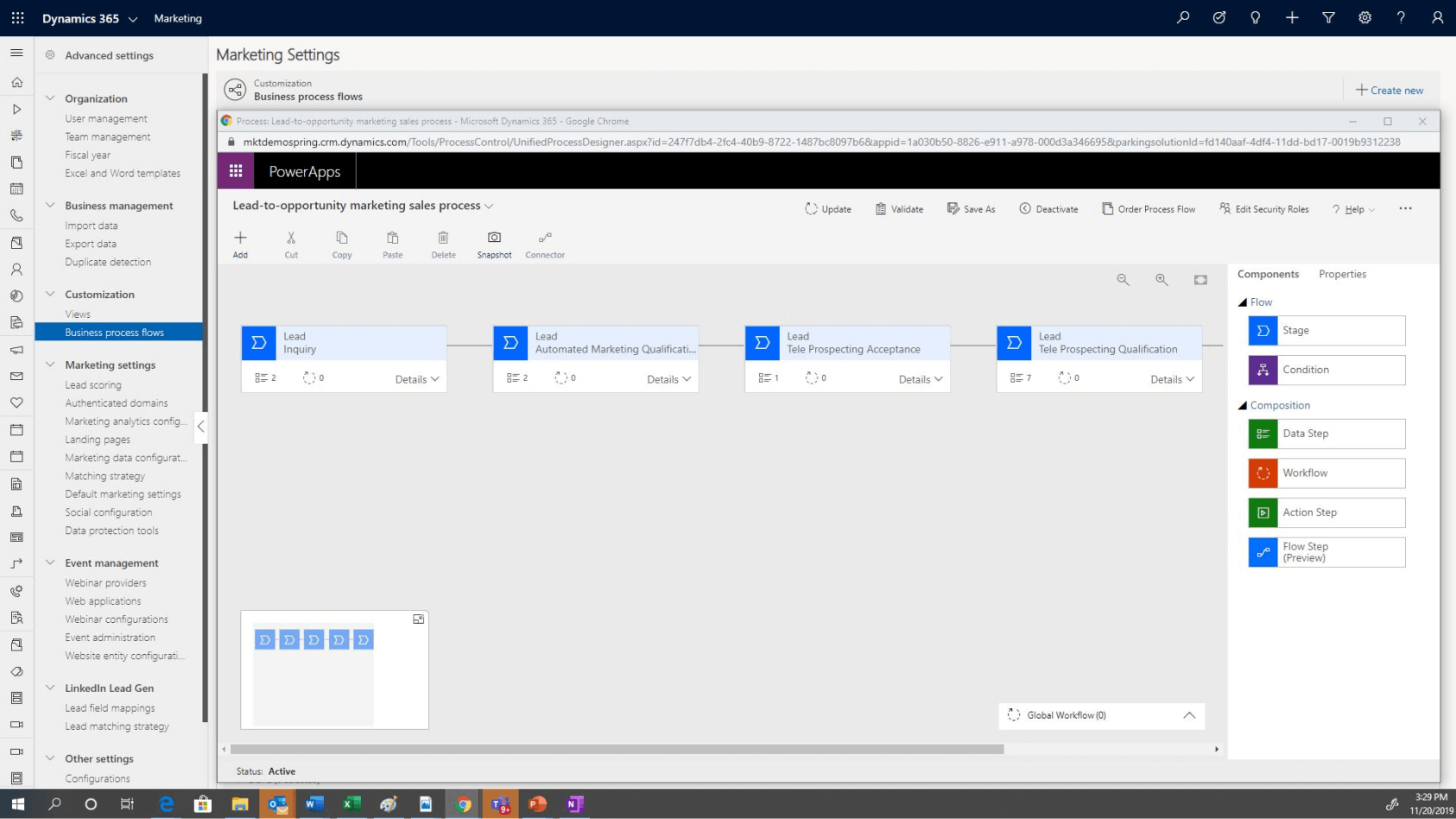Click the Snapshot camera icon
The height and width of the screenshot is (819, 1456).
[494, 238]
